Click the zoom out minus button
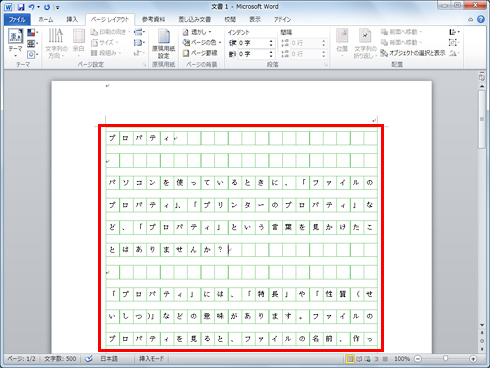490x368 pixels. [x=418, y=359]
